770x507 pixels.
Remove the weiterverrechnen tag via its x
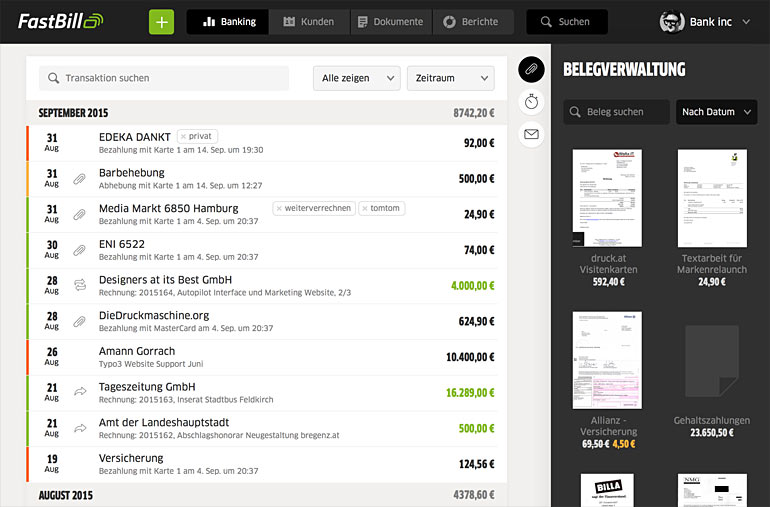coord(279,209)
